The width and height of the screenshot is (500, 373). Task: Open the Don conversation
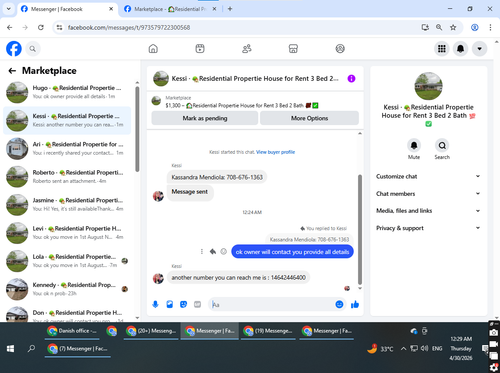pyautogui.click(x=67, y=314)
